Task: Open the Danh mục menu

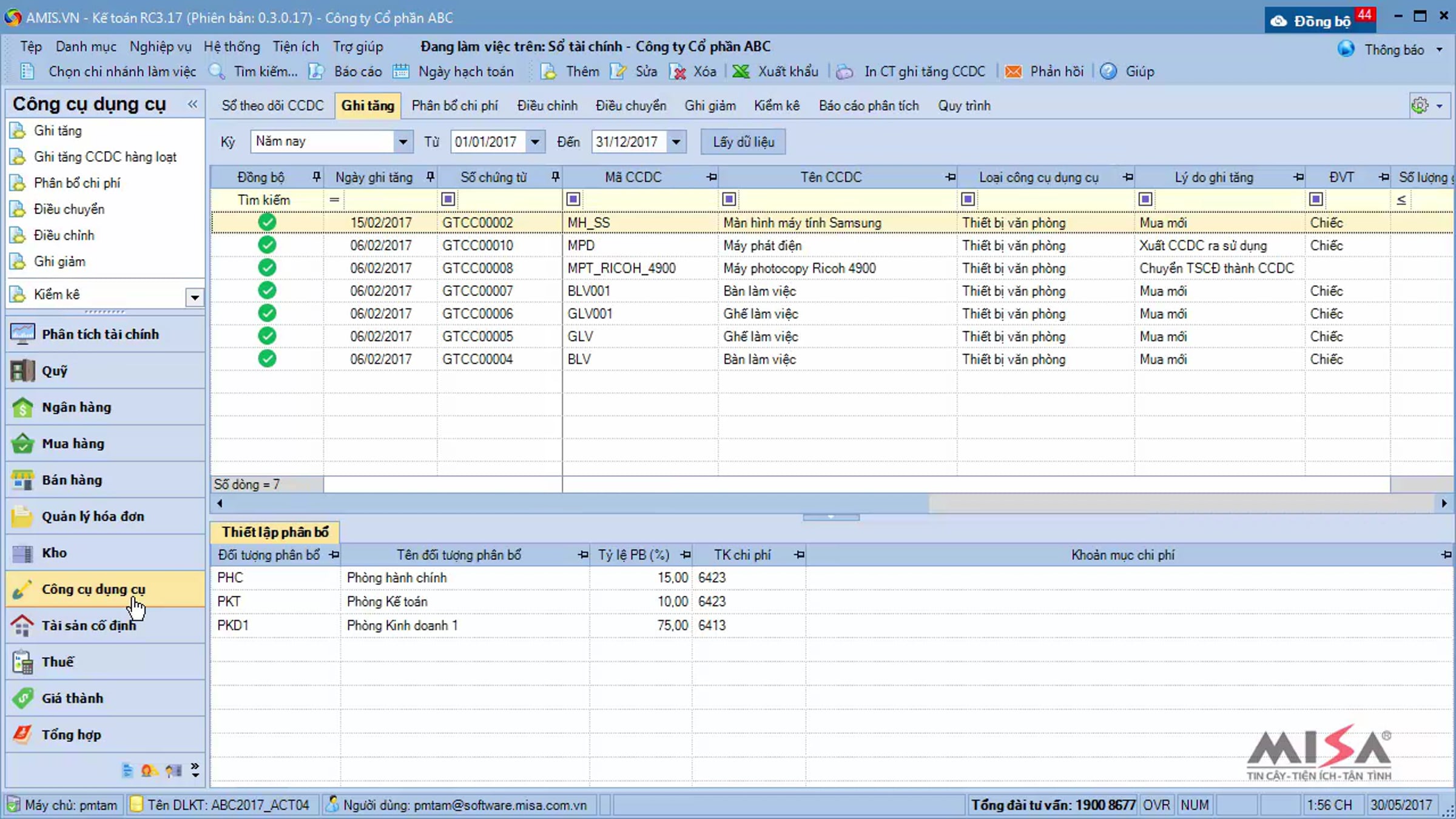Action: click(x=86, y=47)
